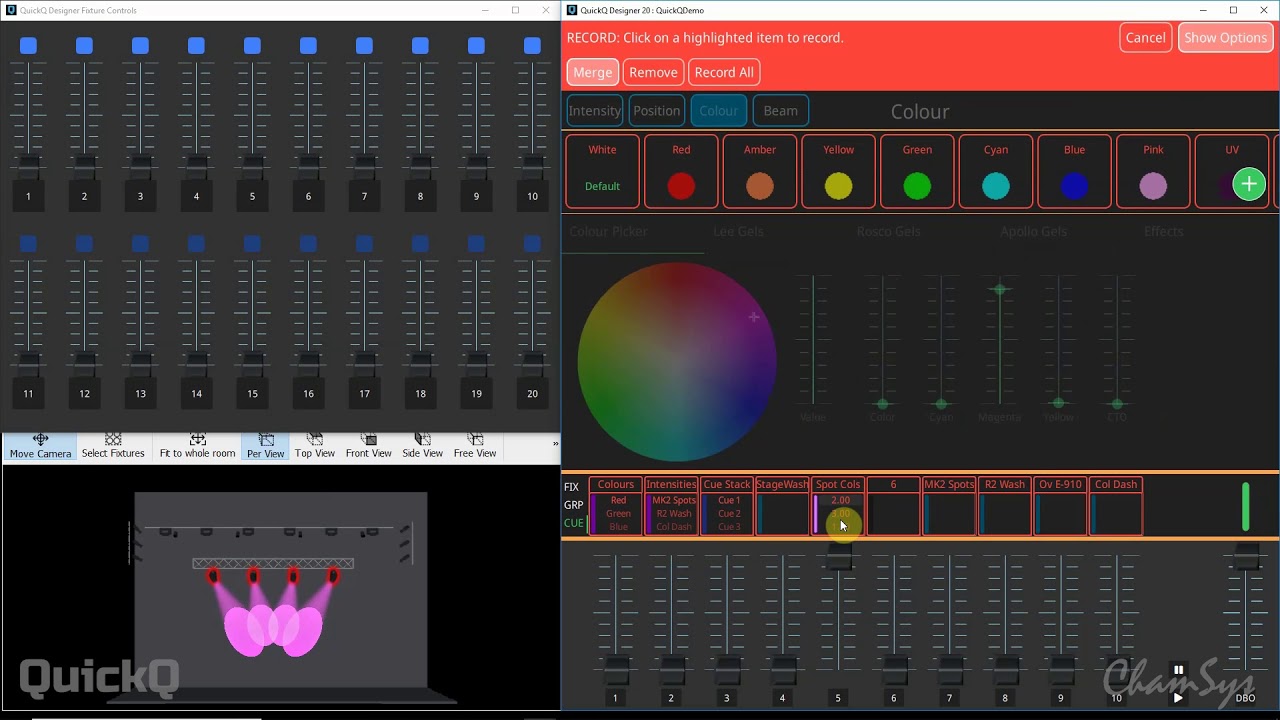
Task: Toggle blue select button above fixture fader 10
Action: (x=532, y=45)
